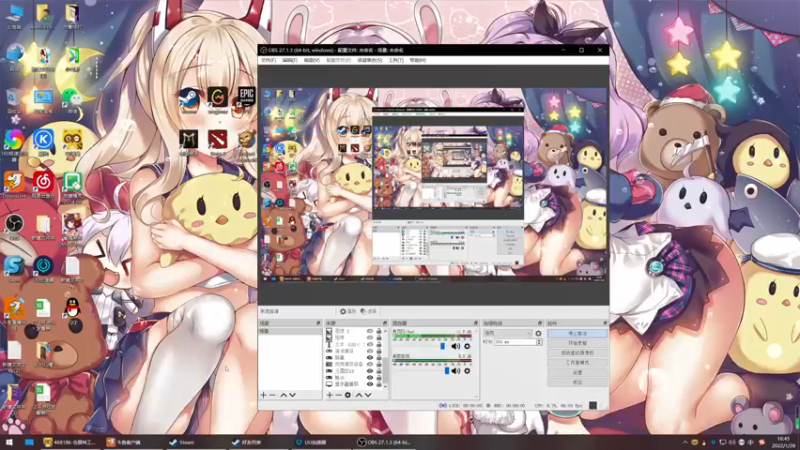Click the Start Recording button
The width and height of the screenshot is (800, 450).
click(x=576, y=343)
